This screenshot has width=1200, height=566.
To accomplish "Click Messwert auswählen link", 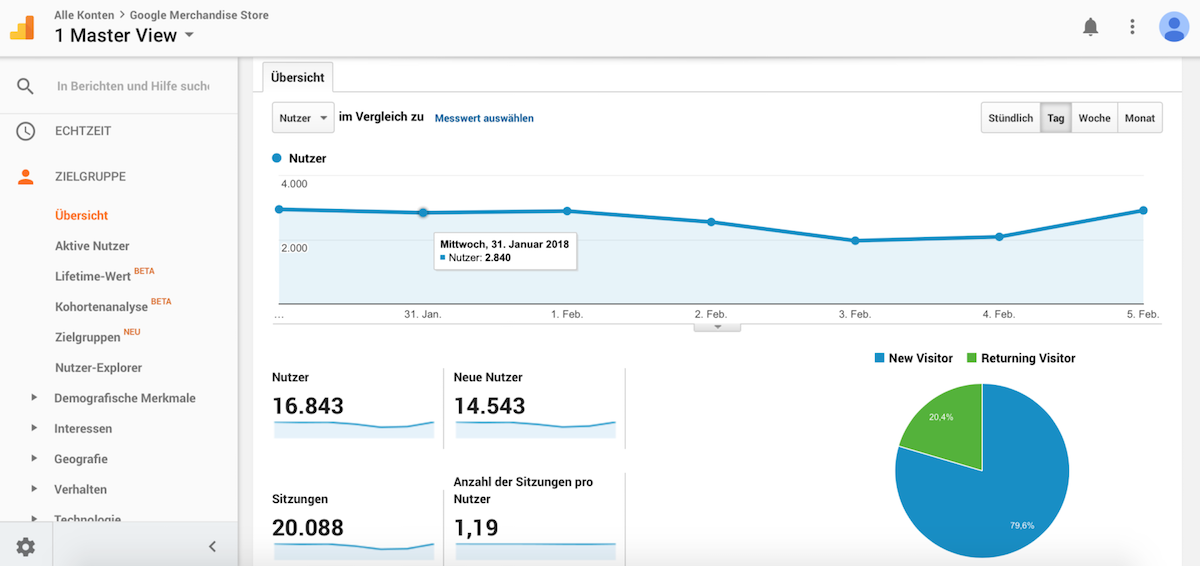I will click(x=484, y=118).
